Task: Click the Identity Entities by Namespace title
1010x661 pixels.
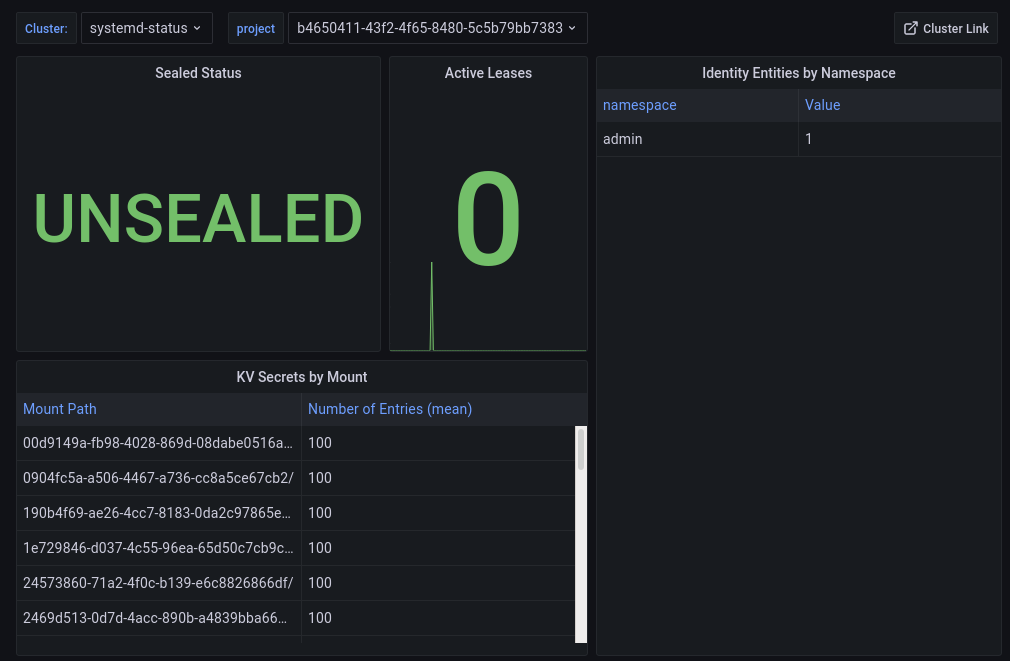Action: click(798, 73)
